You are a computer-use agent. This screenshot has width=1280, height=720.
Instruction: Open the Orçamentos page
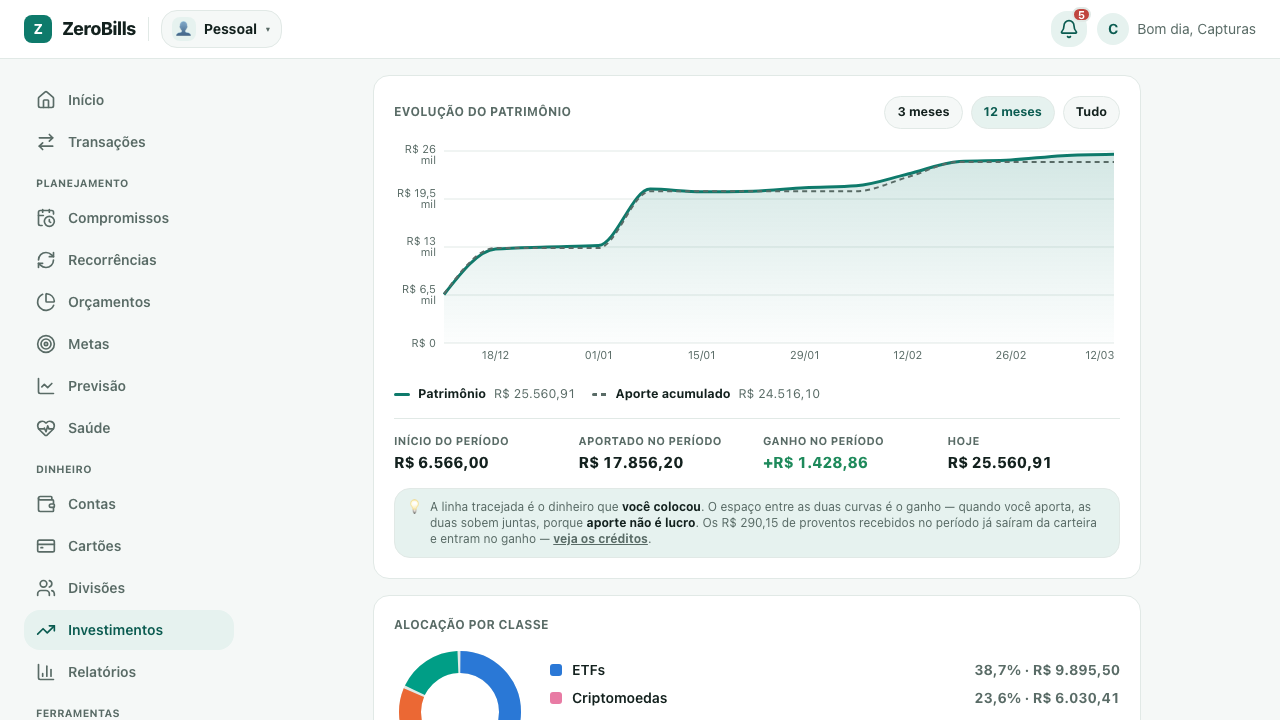129,302
